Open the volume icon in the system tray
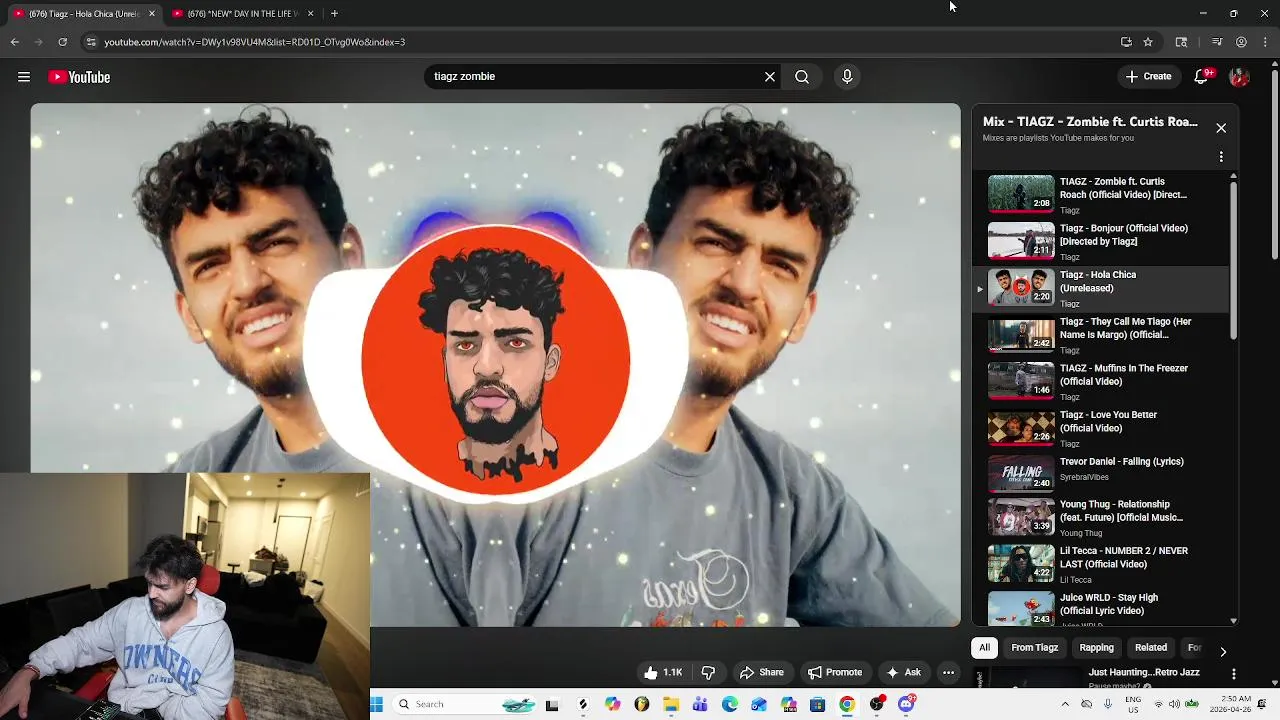Viewport: 1280px width, 720px height. pos(1174,704)
